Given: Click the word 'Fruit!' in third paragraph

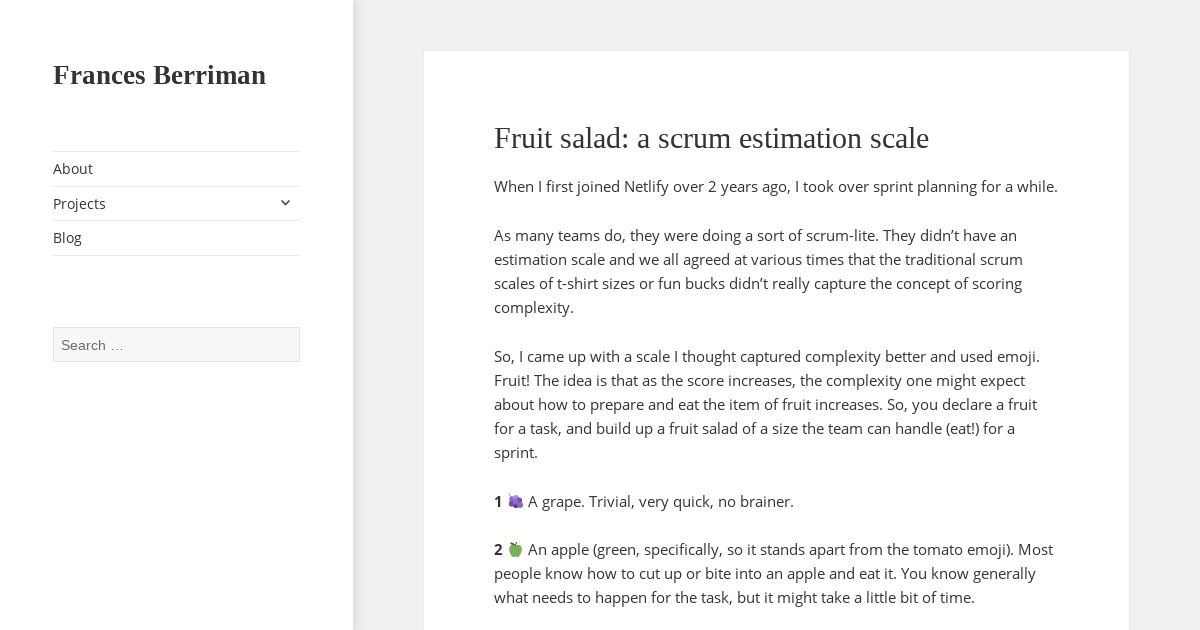Looking at the screenshot, I should tap(512, 381).
